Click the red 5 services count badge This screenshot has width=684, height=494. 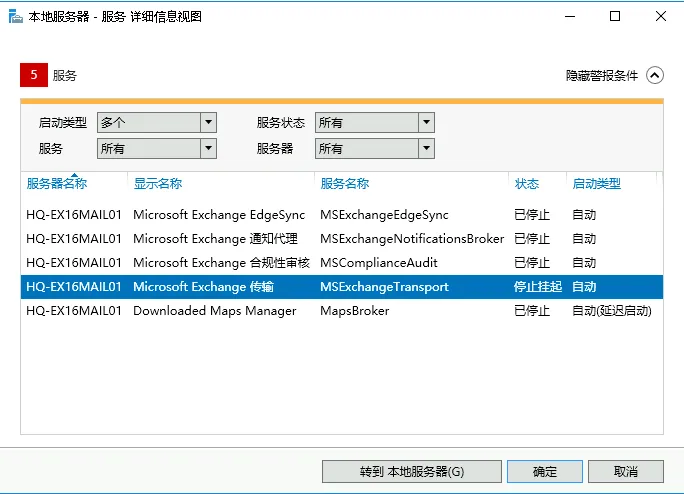(x=34, y=75)
